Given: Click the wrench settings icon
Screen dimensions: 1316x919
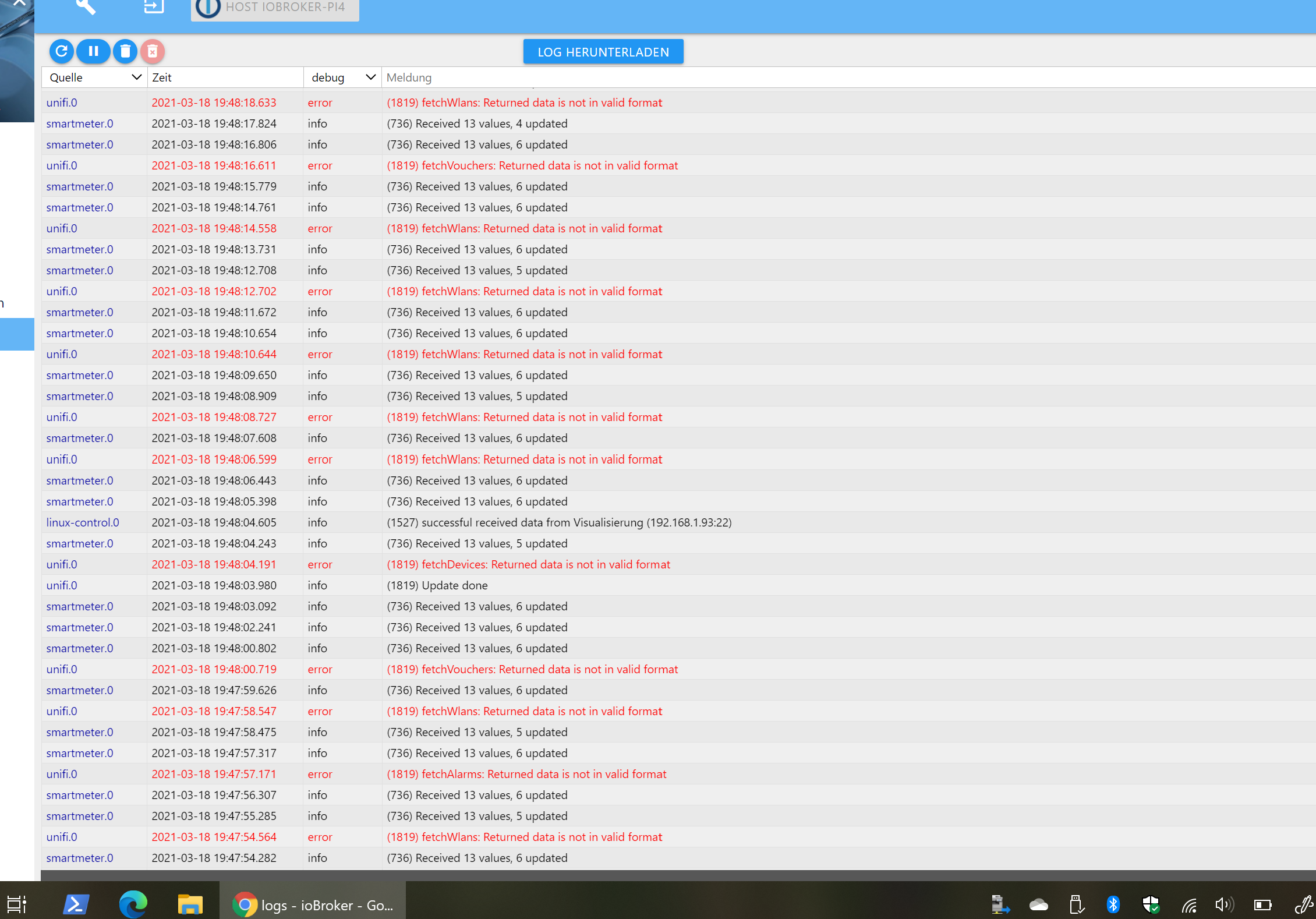Looking at the screenshot, I should point(86,7).
